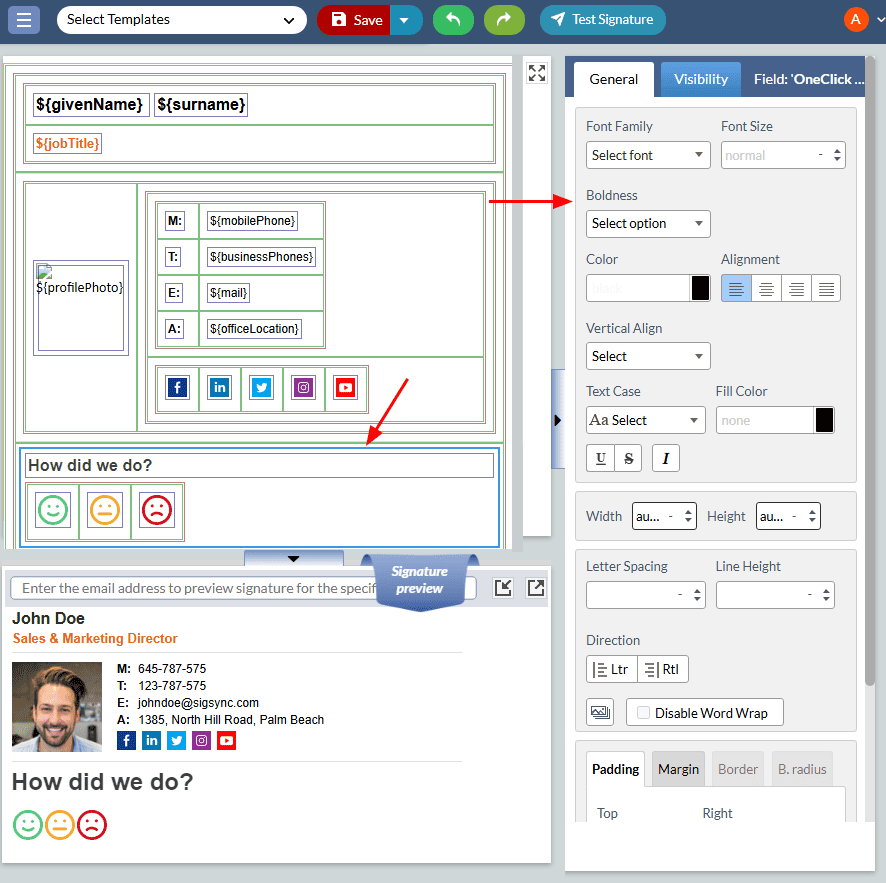The height and width of the screenshot is (883, 886).
Task: Toggle underline text formatting
Action: 600,458
